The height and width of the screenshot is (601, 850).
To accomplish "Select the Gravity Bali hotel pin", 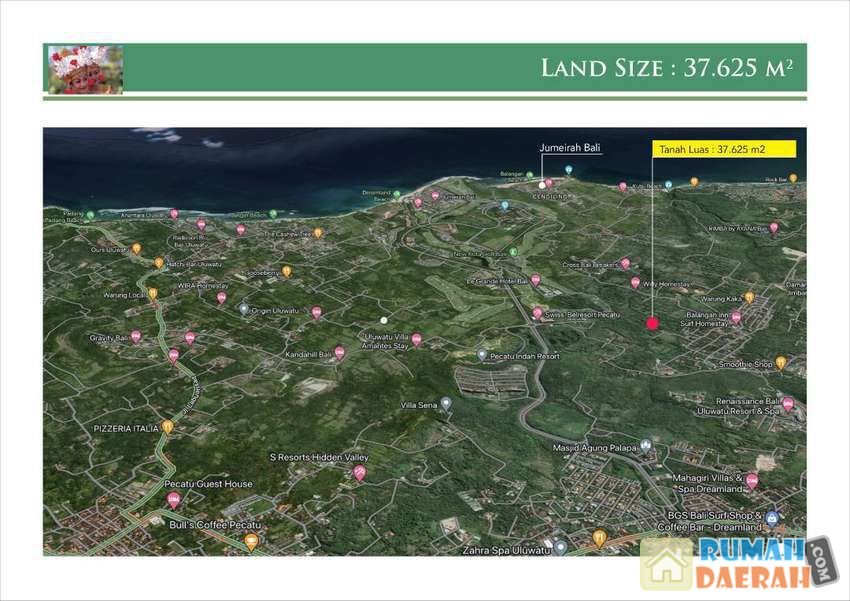I will (x=136, y=337).
